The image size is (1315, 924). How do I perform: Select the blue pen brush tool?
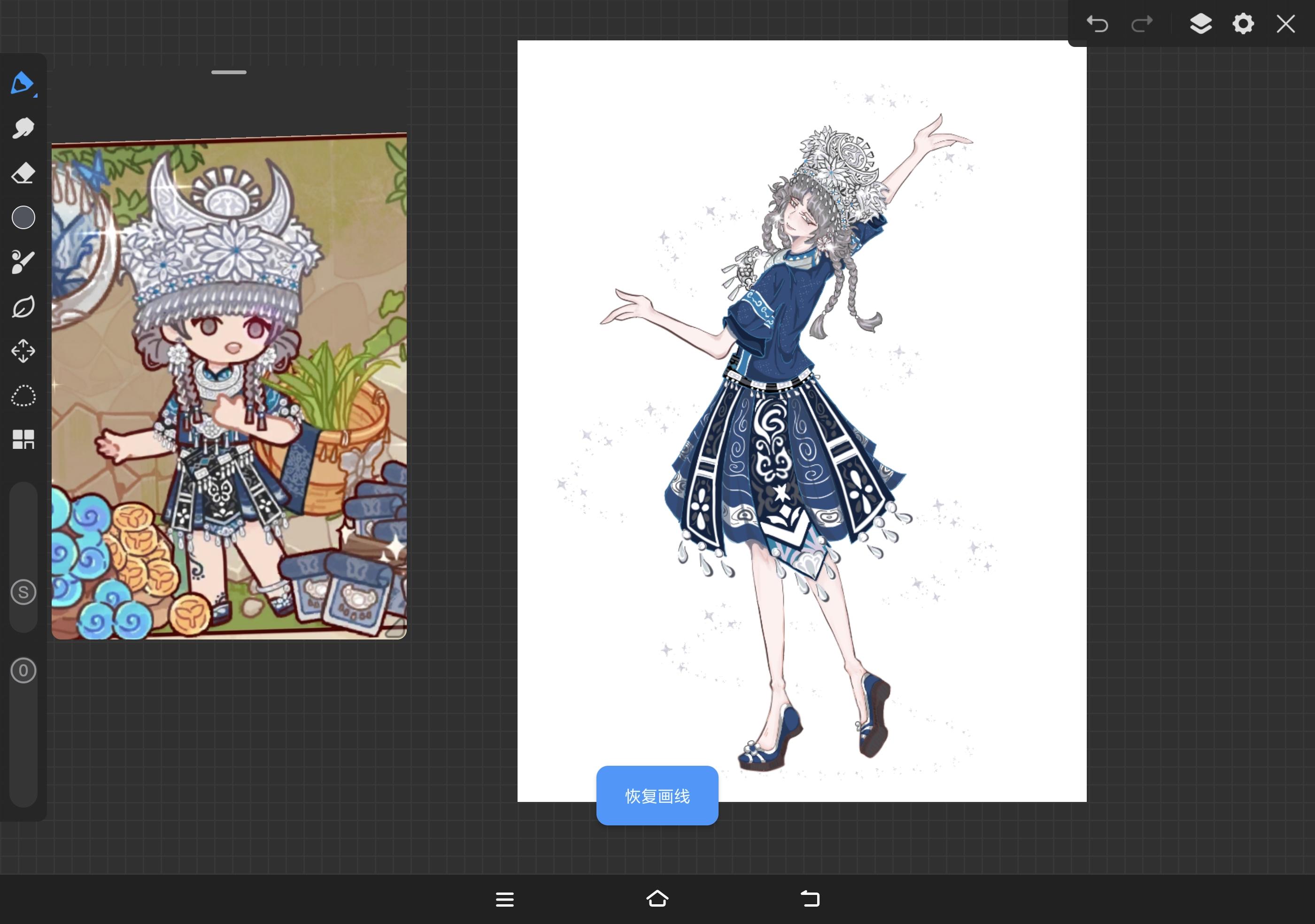click(23, 84)
